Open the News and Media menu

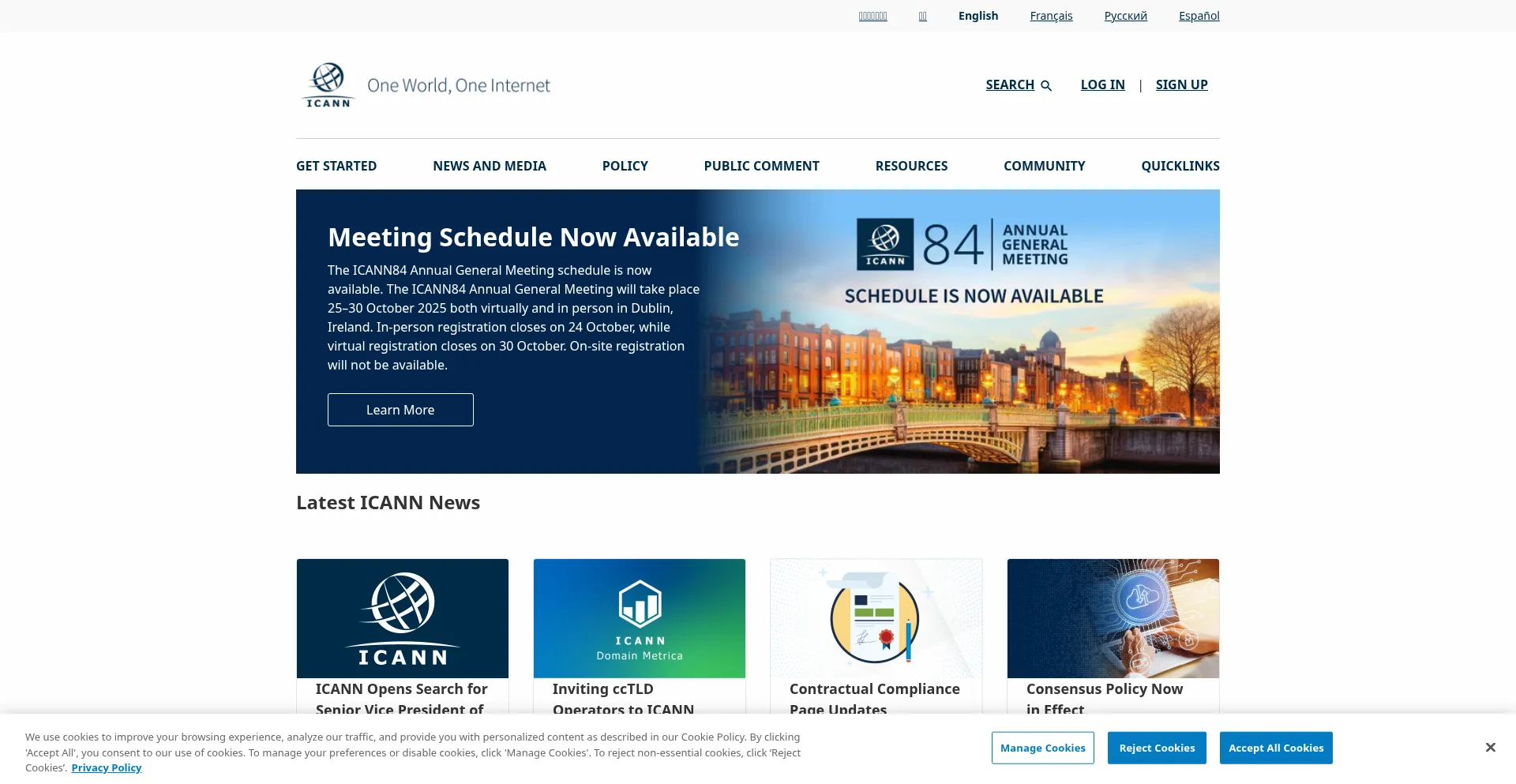[490, 166]
